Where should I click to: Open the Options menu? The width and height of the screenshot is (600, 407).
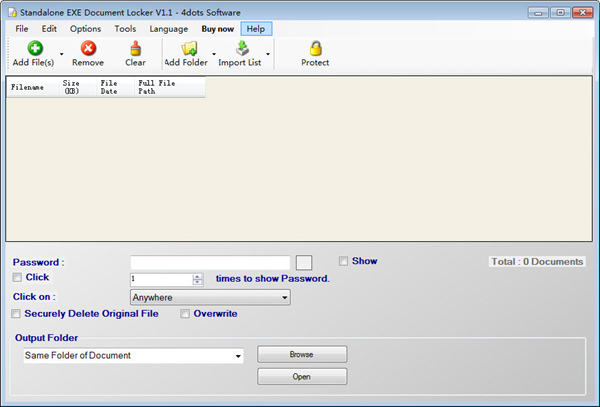[x=85, y=29]
